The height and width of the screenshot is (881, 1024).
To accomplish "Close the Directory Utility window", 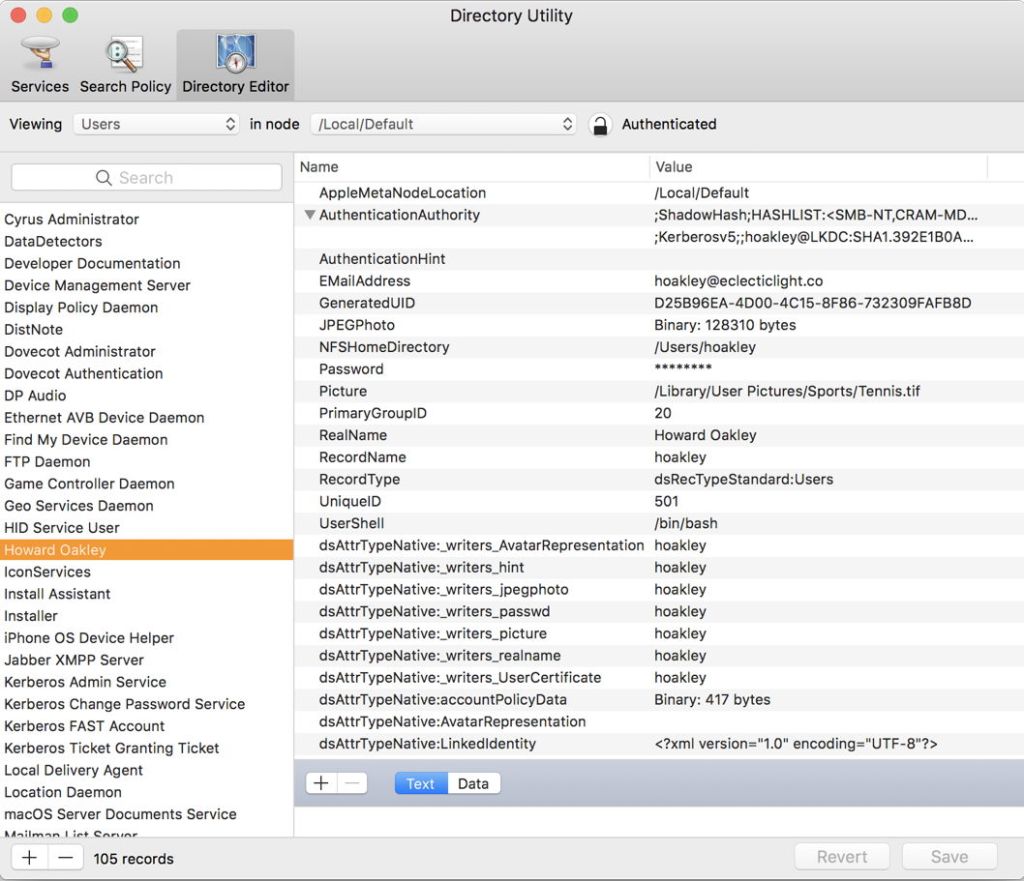I will tap(18, 15).
